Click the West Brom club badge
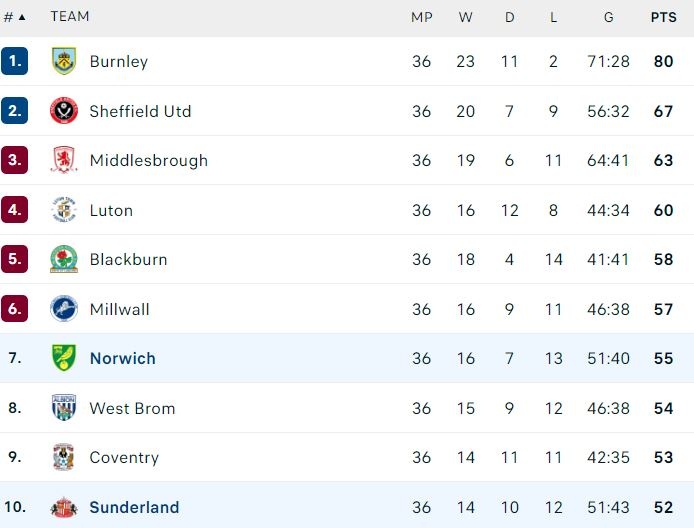 point(64,408)
